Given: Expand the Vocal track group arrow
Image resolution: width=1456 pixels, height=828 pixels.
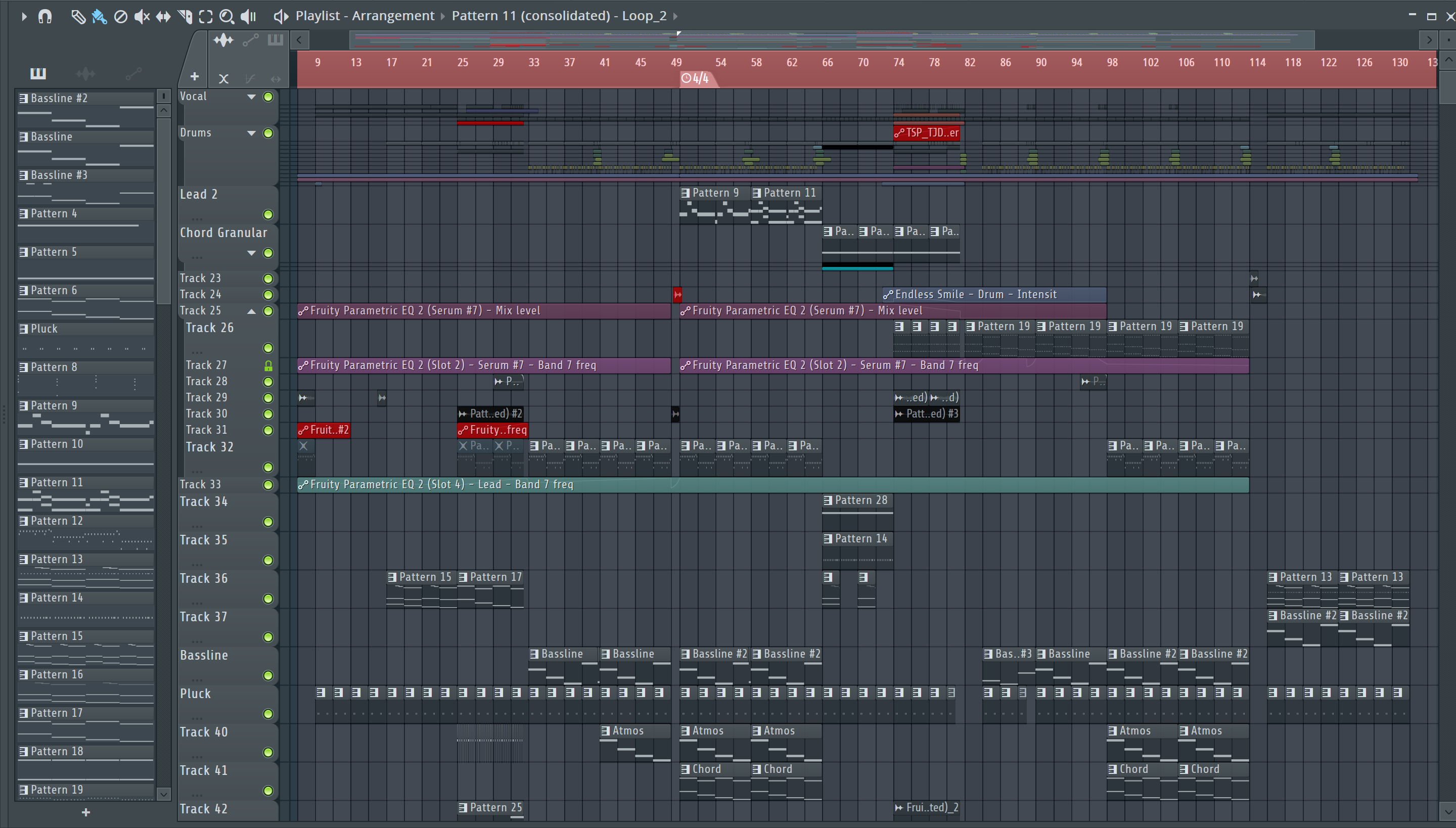Looking at the screenshot, I should [x=251, y=97].
